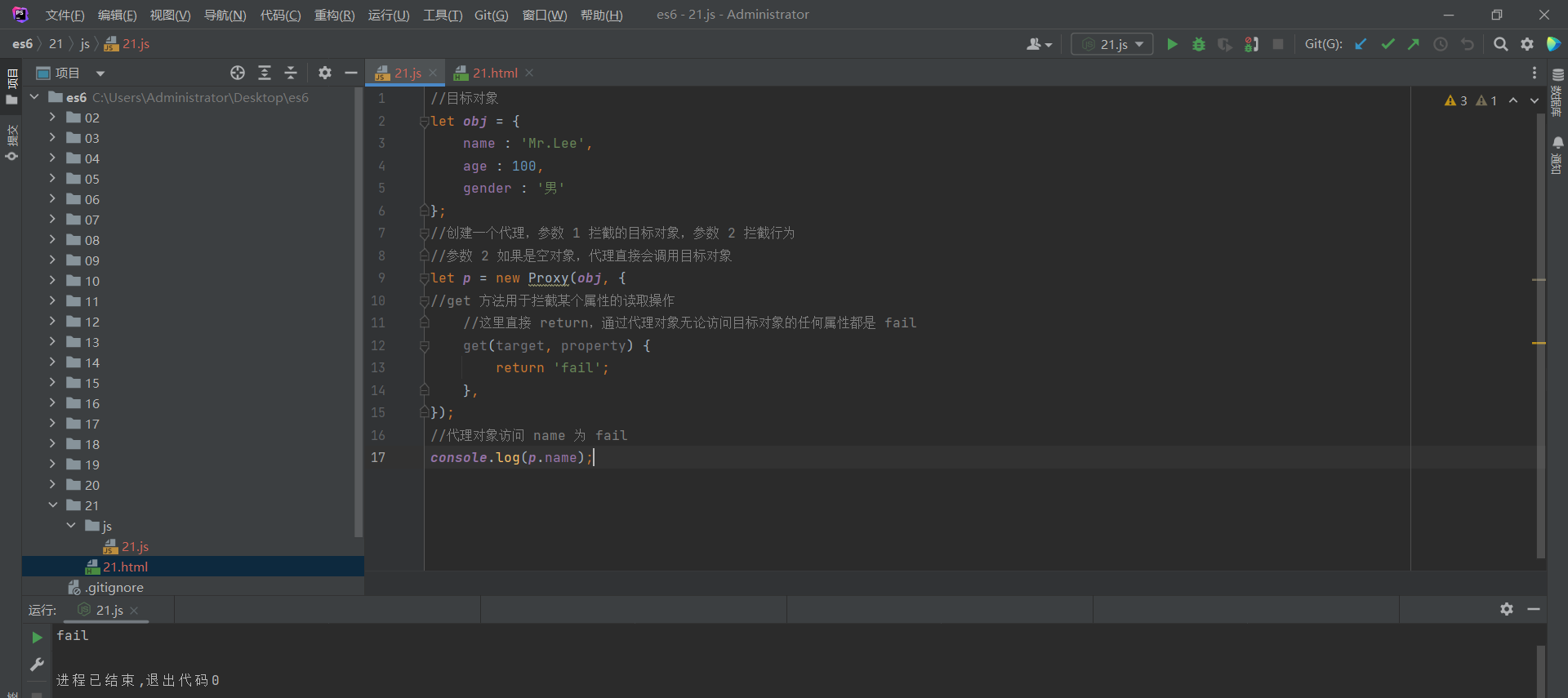
Task: Open the Git(G) menu
Action: (x=491, y=15)
